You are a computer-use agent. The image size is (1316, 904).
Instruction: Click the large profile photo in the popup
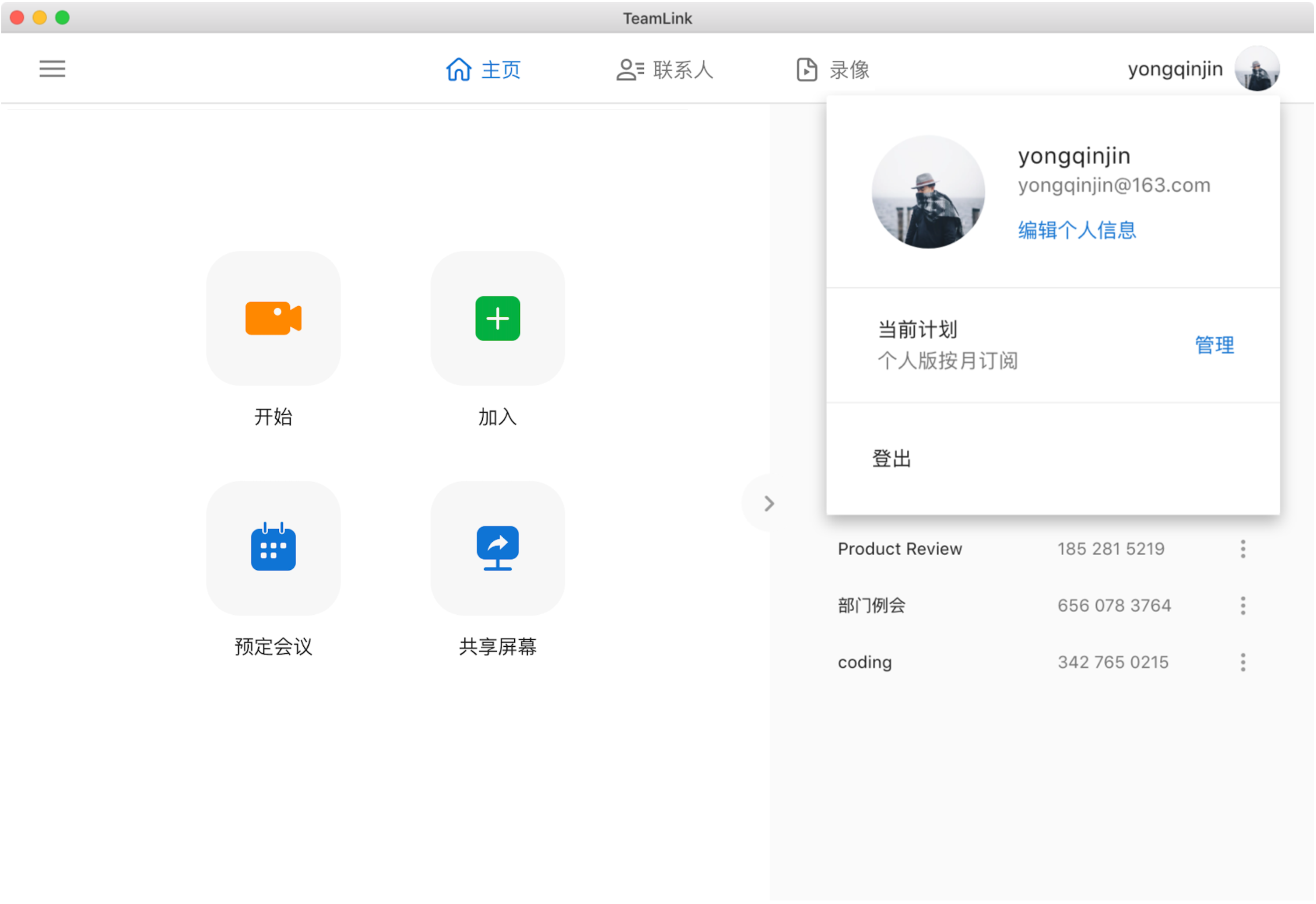point(928,192)
